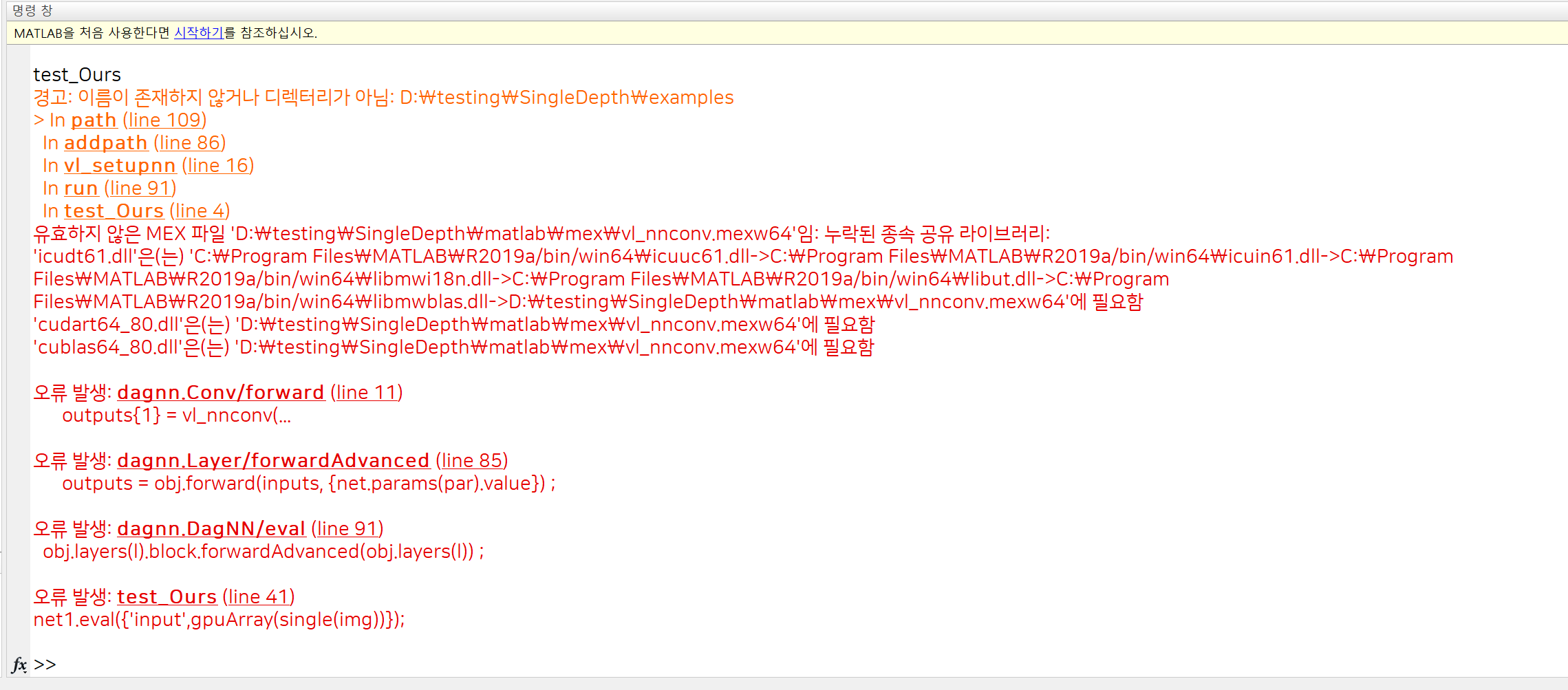Go to test_Ours line 41
The image size is (1568, 690).
[x=259, y=596]
